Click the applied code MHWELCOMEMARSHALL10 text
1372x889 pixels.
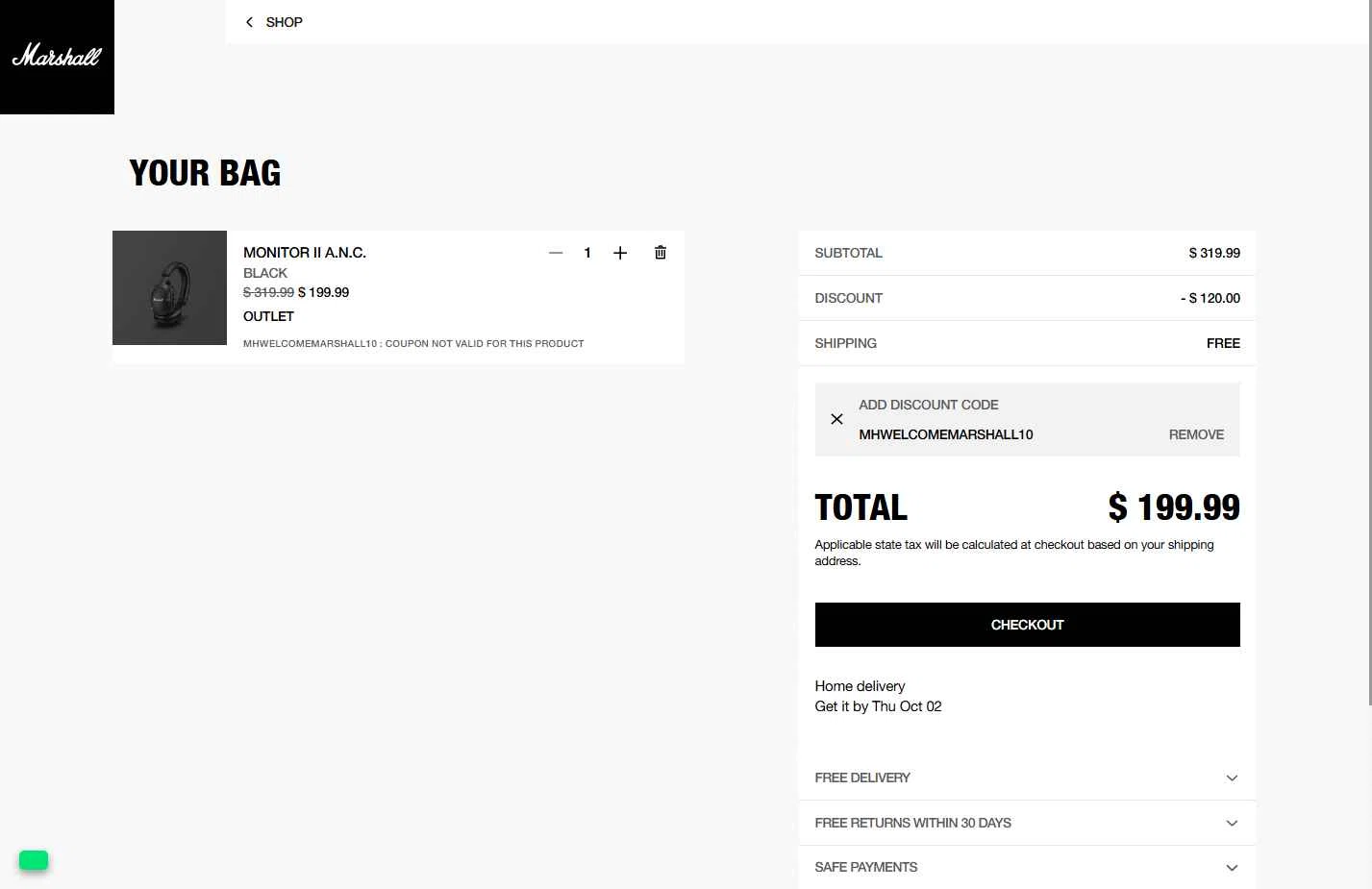pyautogui.click(x=946, y=434)
